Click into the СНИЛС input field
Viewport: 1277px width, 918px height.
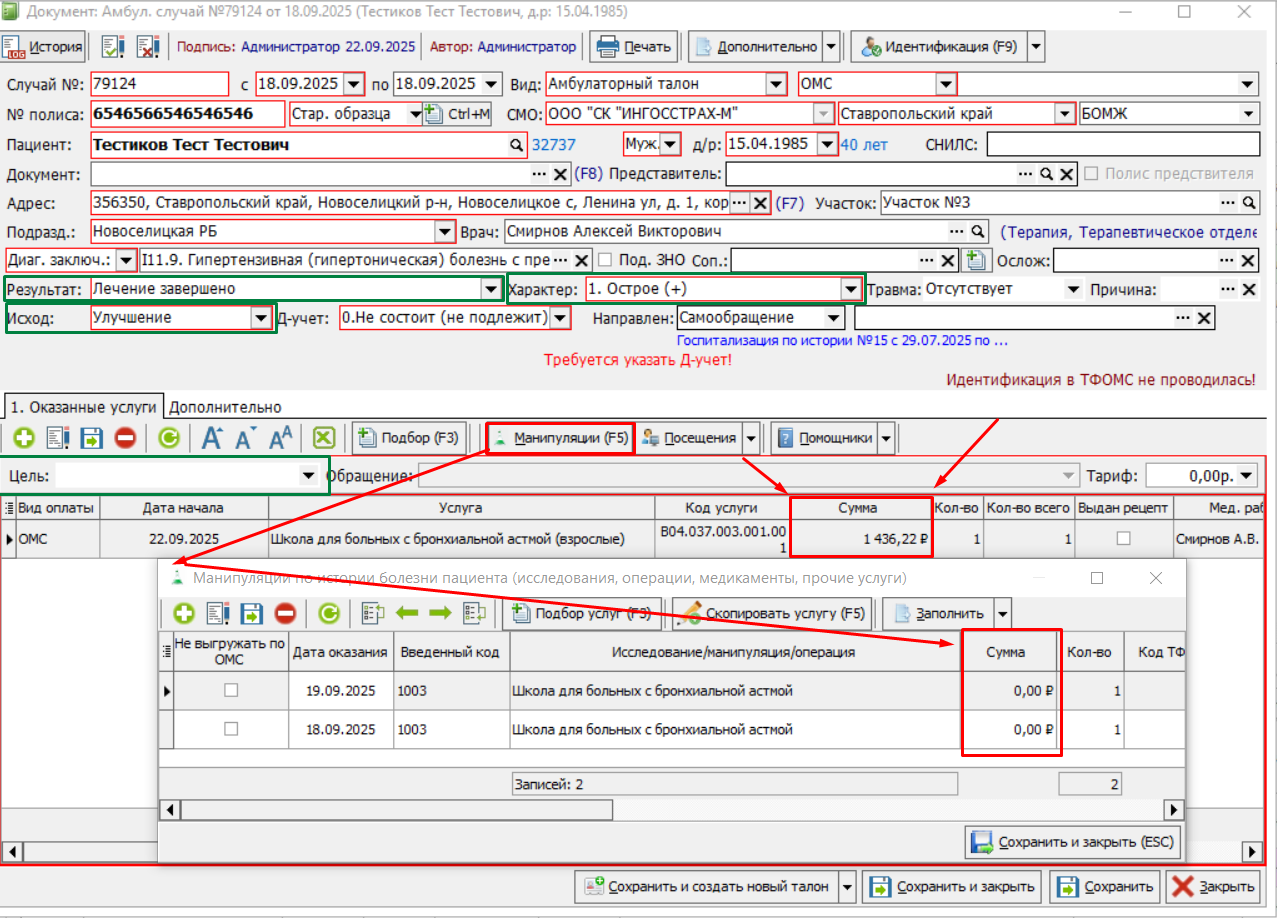[x=1122, y=145]
